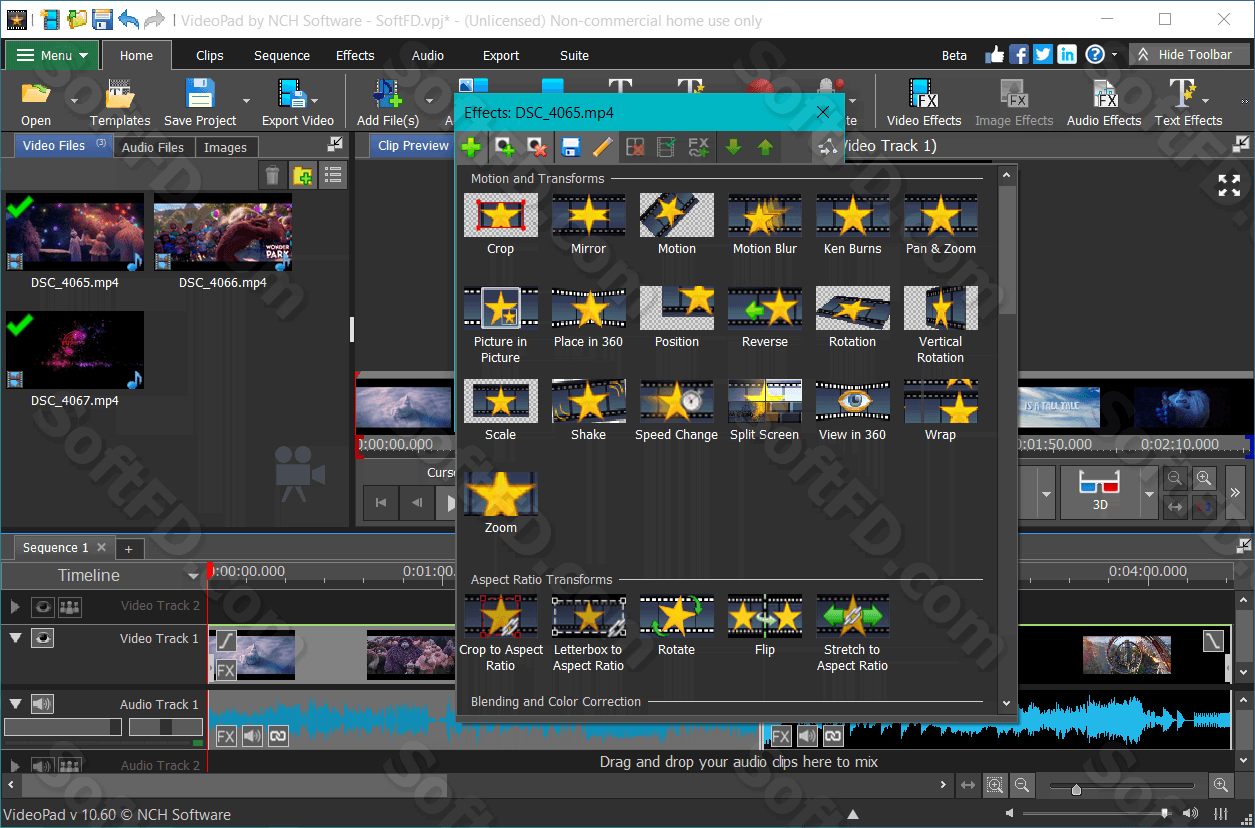Image resolution: width=1255 pixels, height=828 pixels.
Task: Click the Export Video button
Action: [298, 102]
